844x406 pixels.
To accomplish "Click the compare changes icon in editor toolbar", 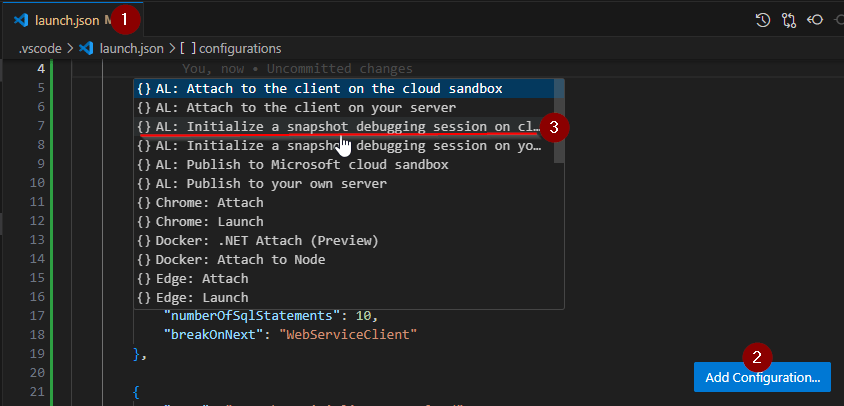I will [x=789, y=19].
